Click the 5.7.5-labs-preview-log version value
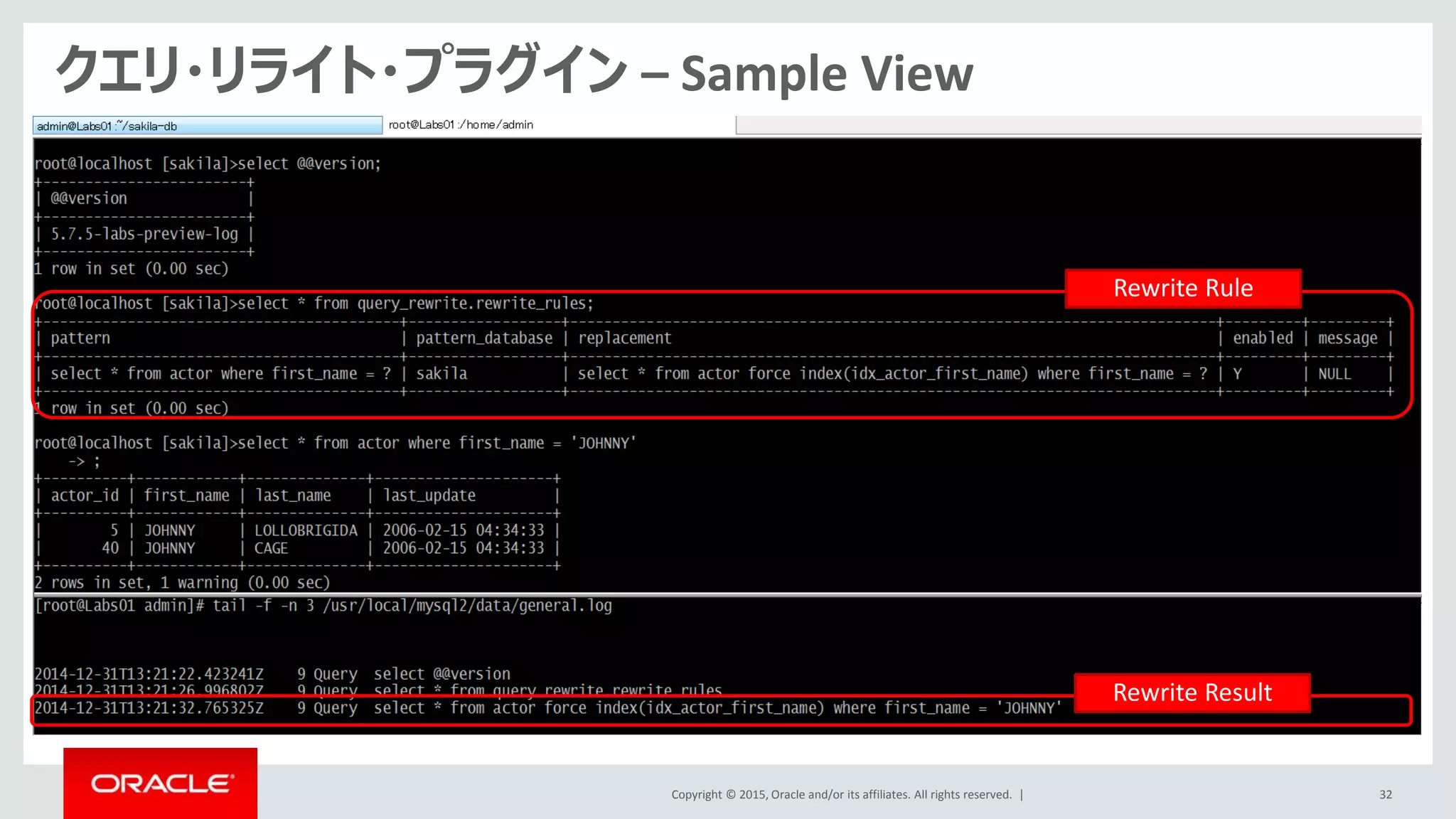 pyautogui.click(x=144, y=234)
